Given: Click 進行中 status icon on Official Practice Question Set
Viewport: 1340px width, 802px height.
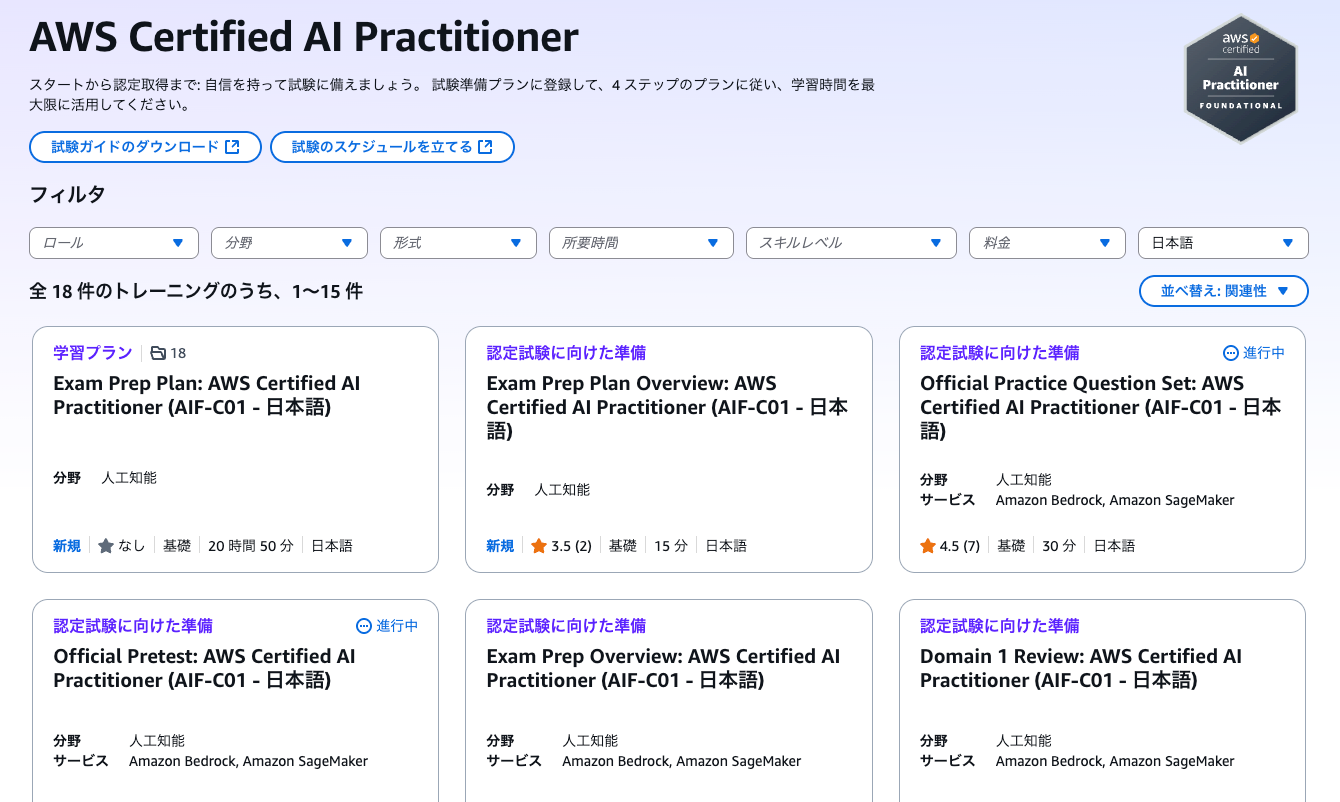Looking at the screenshot, I should coord(1231,353).
